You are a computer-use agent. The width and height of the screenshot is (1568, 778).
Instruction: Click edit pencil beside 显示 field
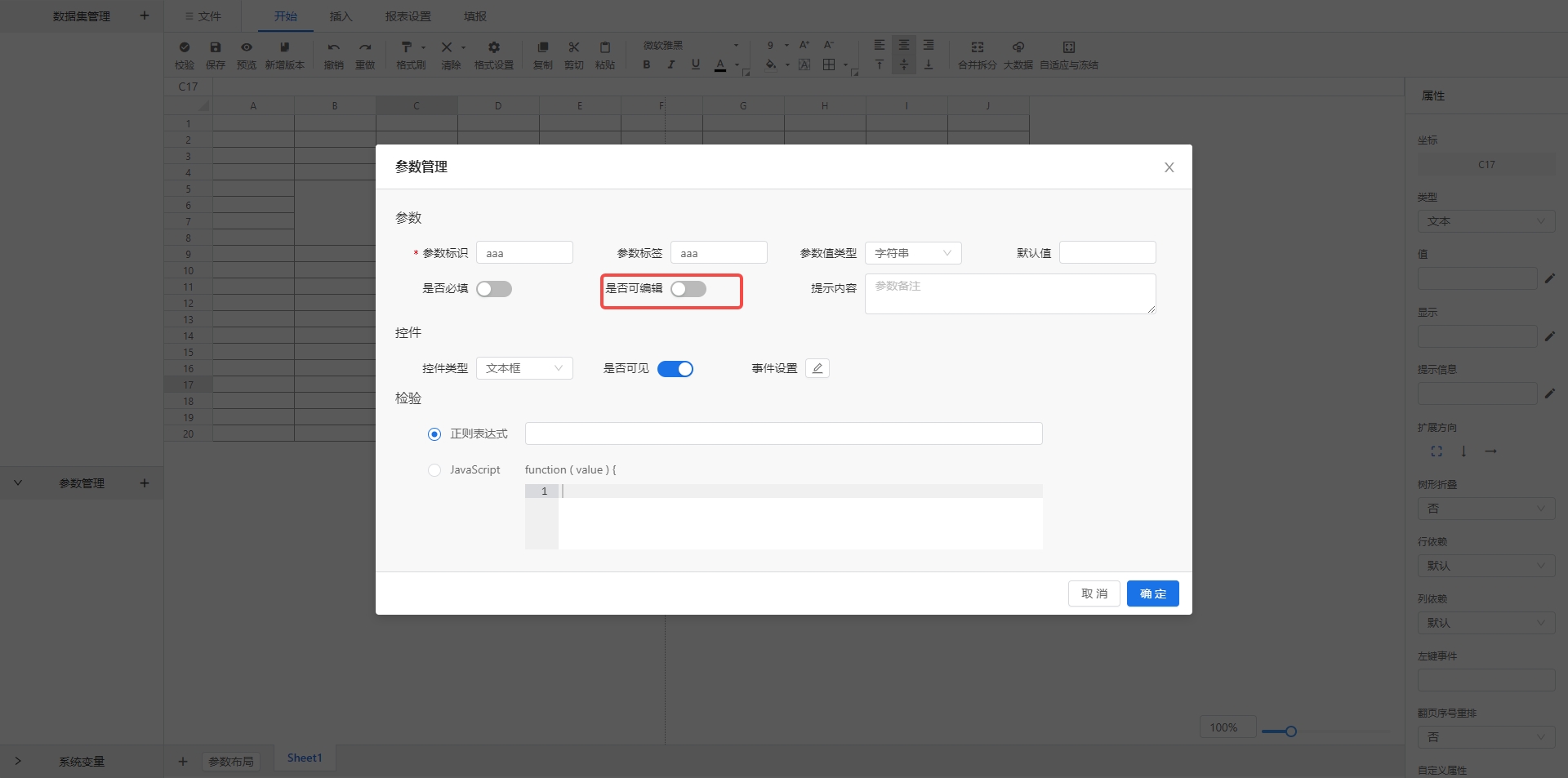[1550, 336]
